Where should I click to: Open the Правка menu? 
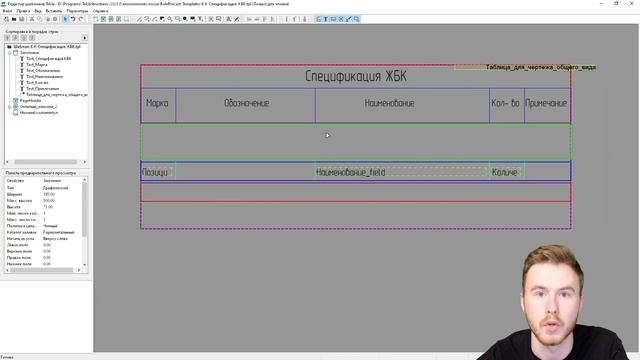(x=23, y=11)
